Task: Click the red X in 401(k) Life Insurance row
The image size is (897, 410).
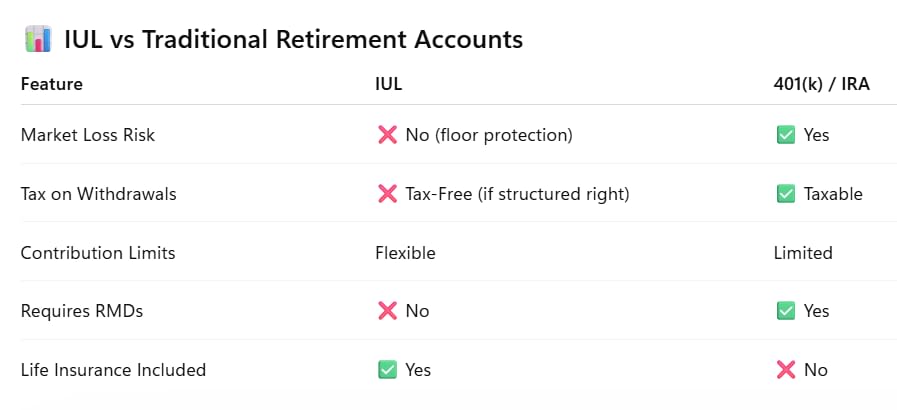Action: click(785, 370)
